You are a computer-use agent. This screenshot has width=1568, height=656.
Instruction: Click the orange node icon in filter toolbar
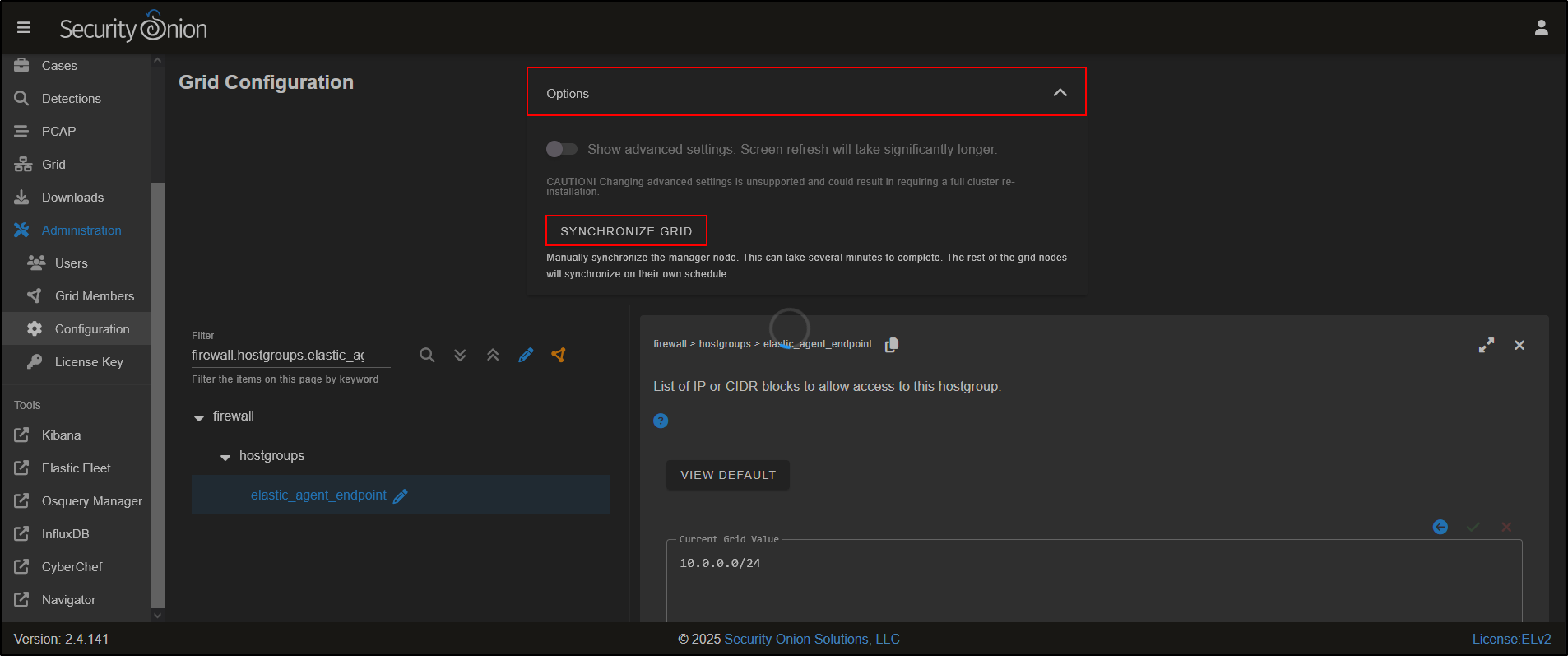(559, 355)
